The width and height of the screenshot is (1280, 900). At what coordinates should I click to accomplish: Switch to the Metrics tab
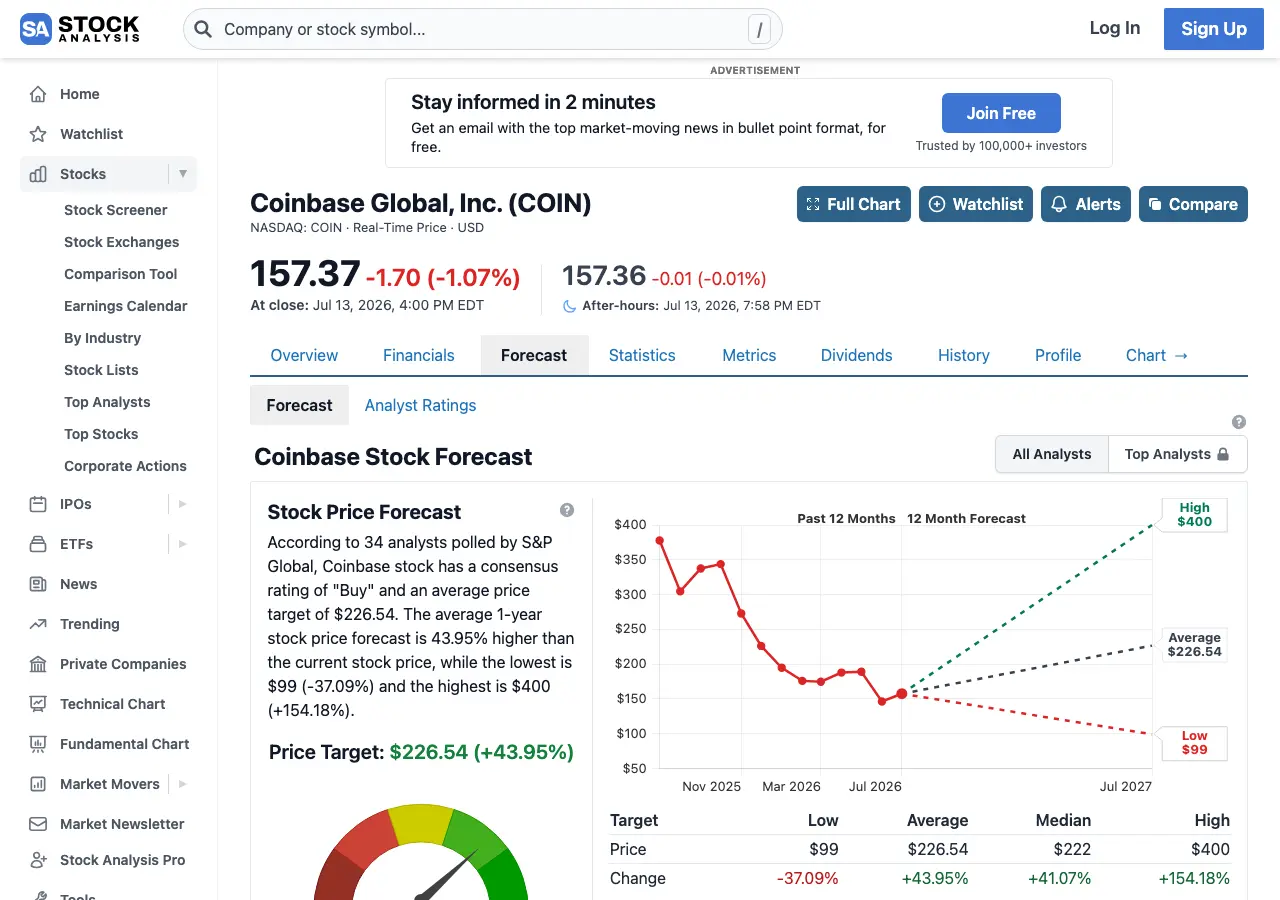[x=749, y=355]
